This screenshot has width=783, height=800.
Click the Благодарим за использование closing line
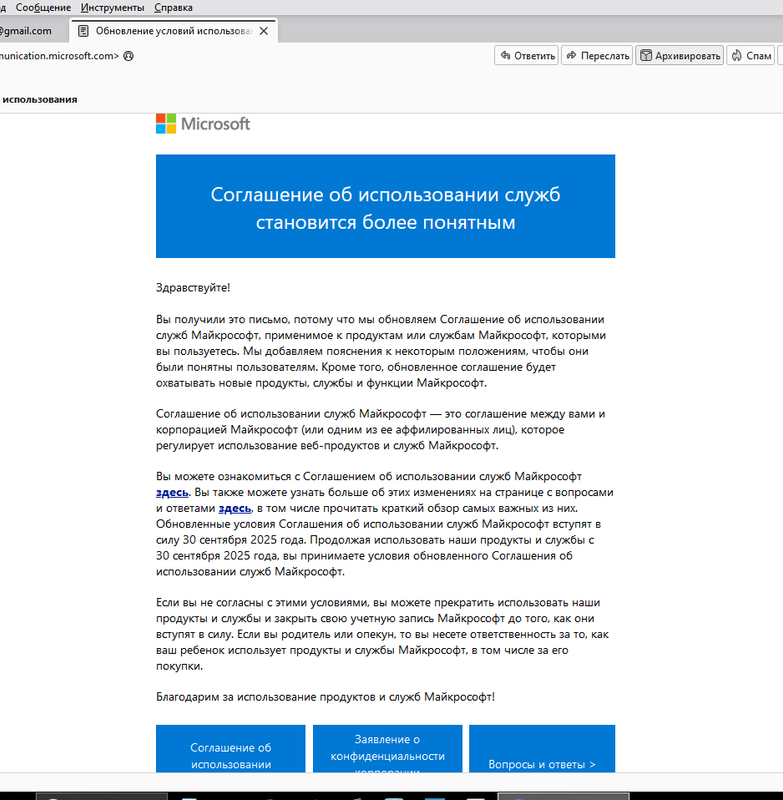coord(325,697)
